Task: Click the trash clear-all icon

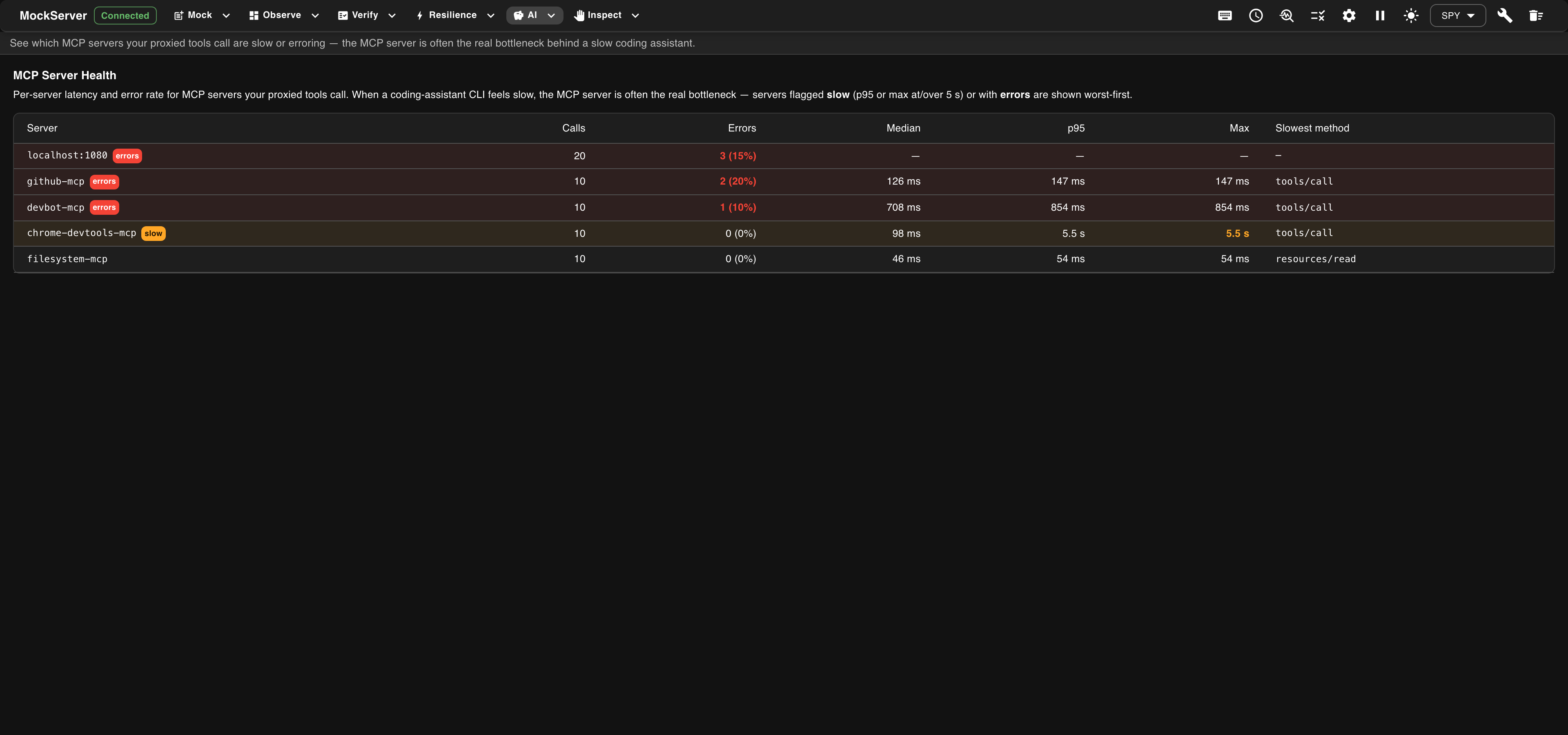Action: pos(1536,16)
